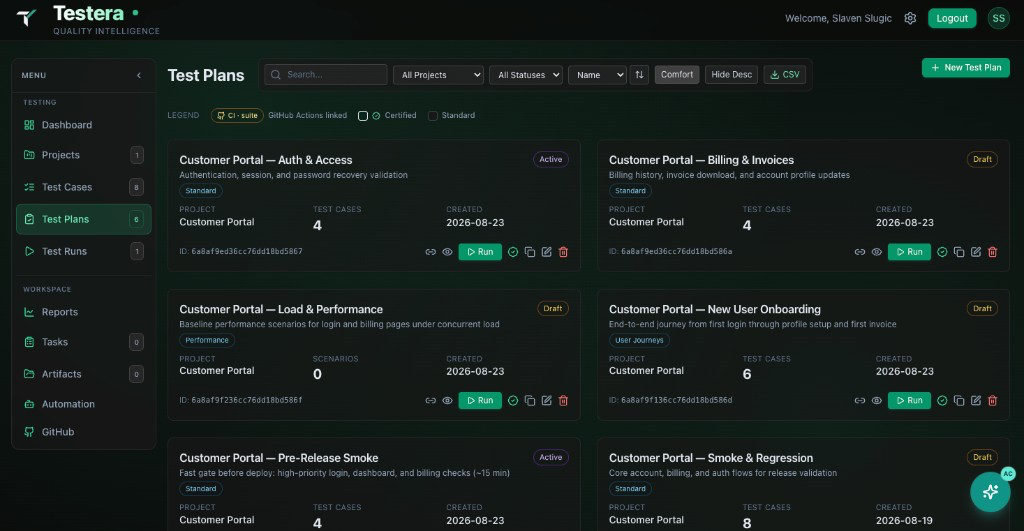
Task: Edit the New User Onboarding plan
Action: pyautogui.click(x=976, y=400)
